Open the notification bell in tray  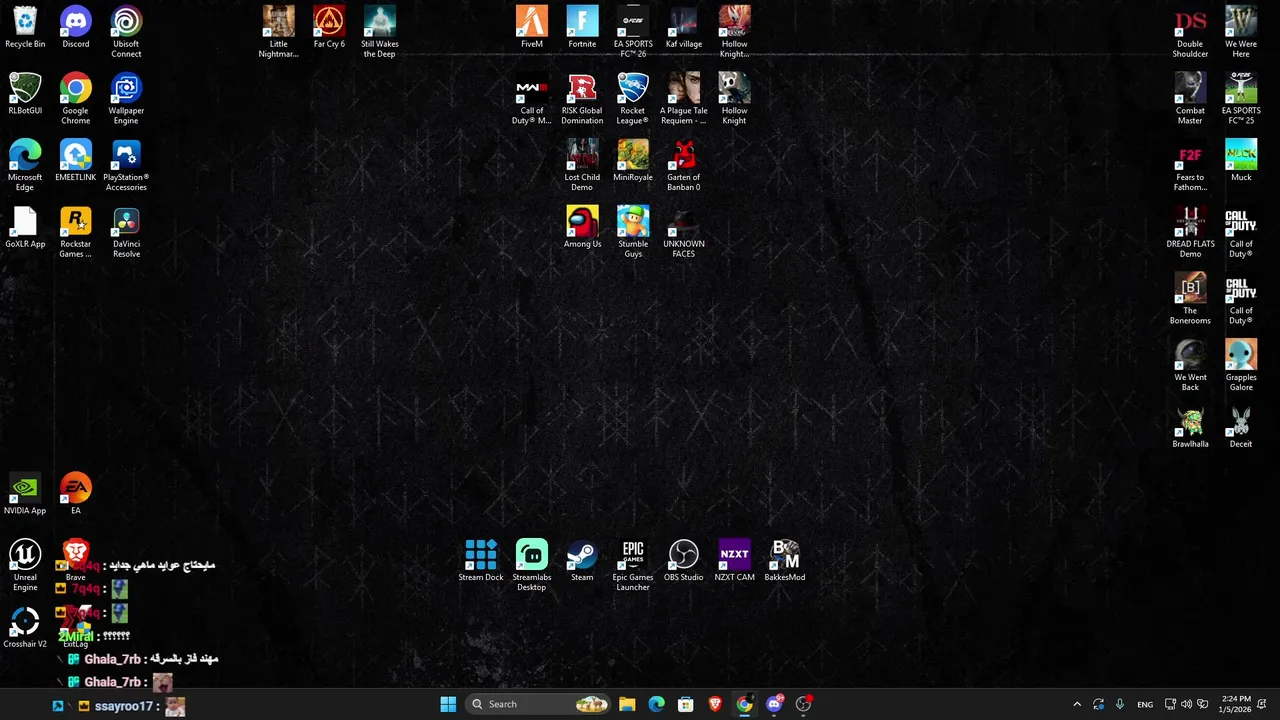coord(1263,704)
